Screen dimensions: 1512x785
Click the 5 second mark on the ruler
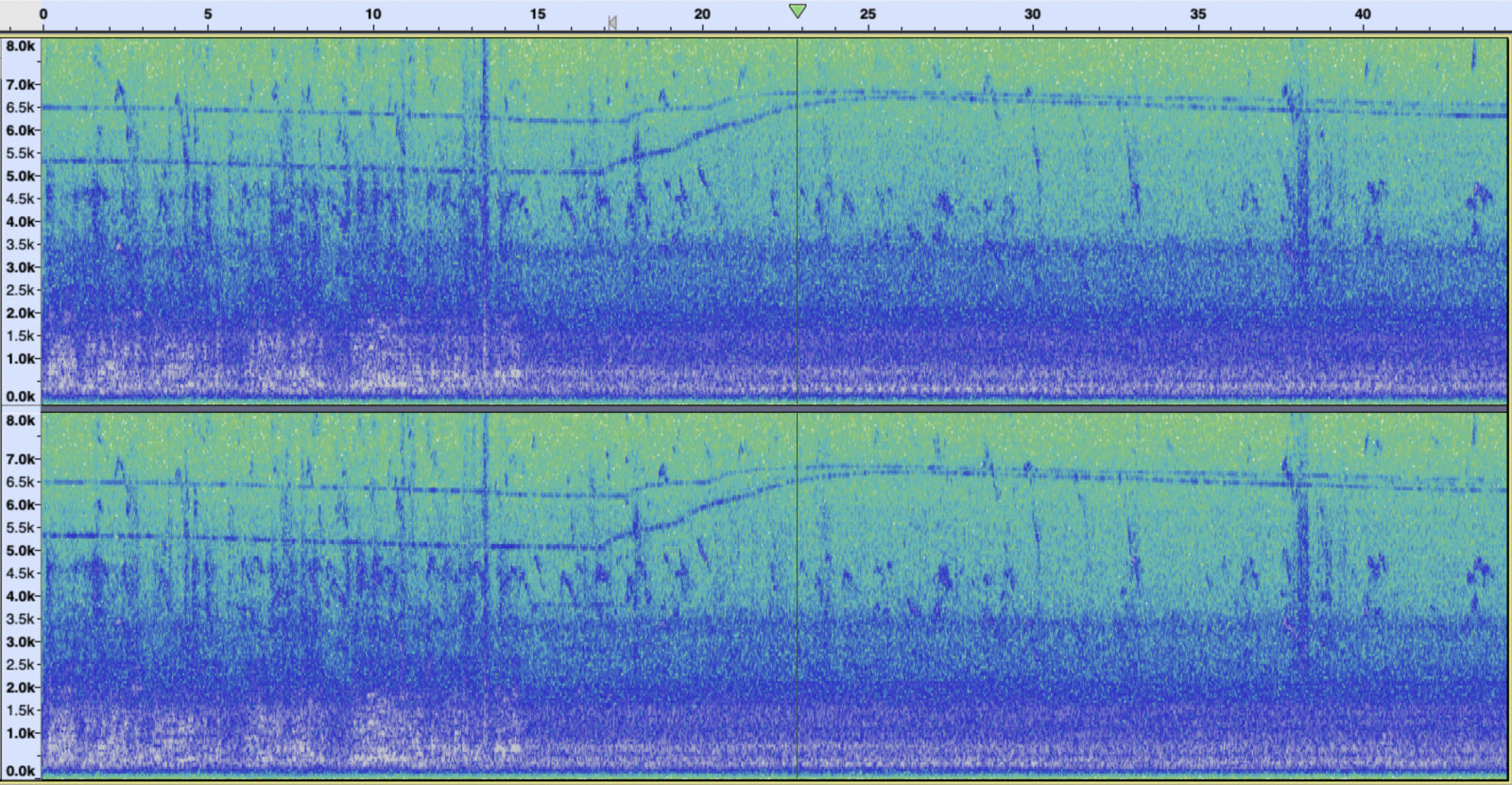pos(208,14)
